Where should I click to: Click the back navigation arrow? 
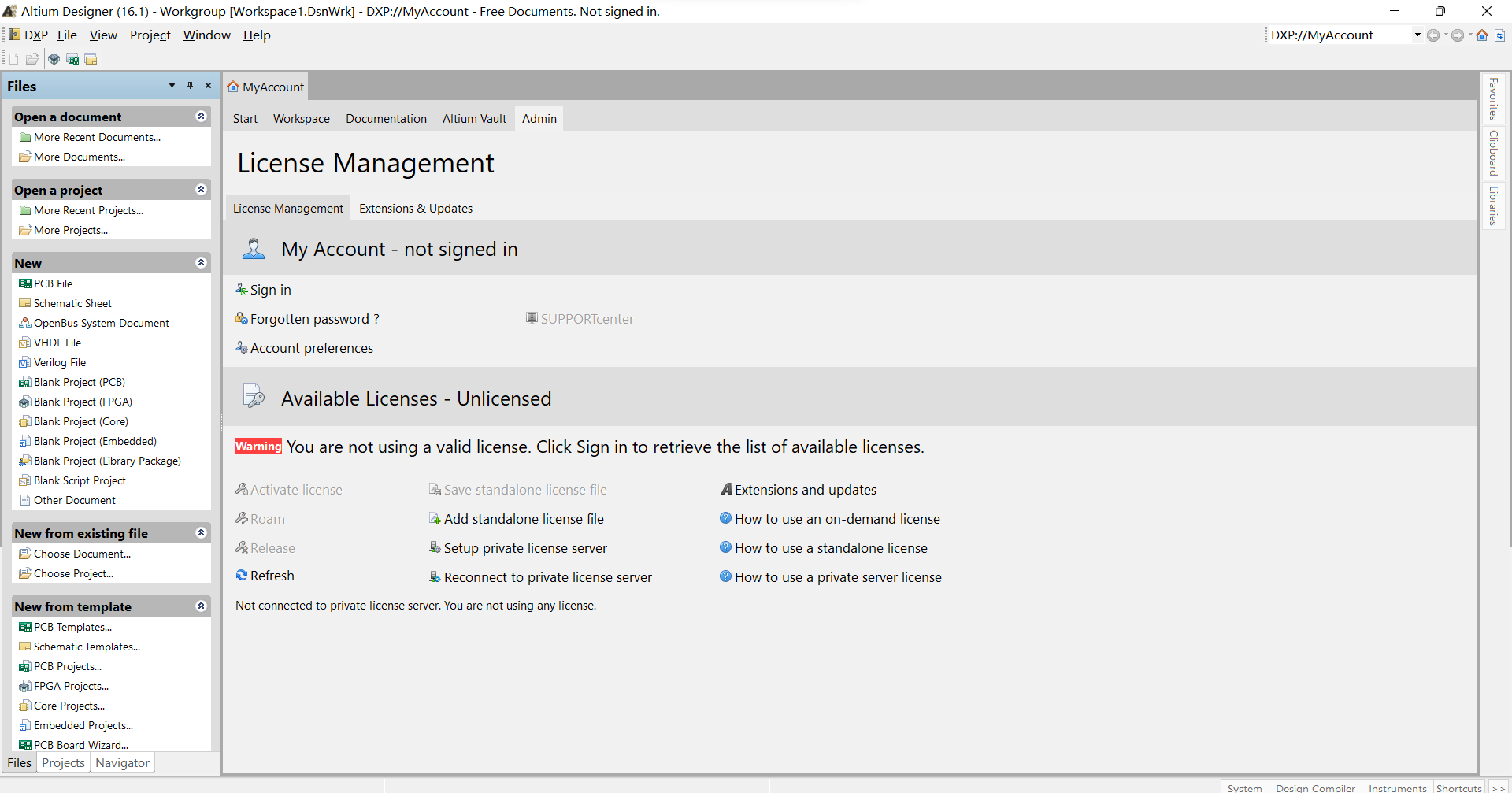[1433, 35]
